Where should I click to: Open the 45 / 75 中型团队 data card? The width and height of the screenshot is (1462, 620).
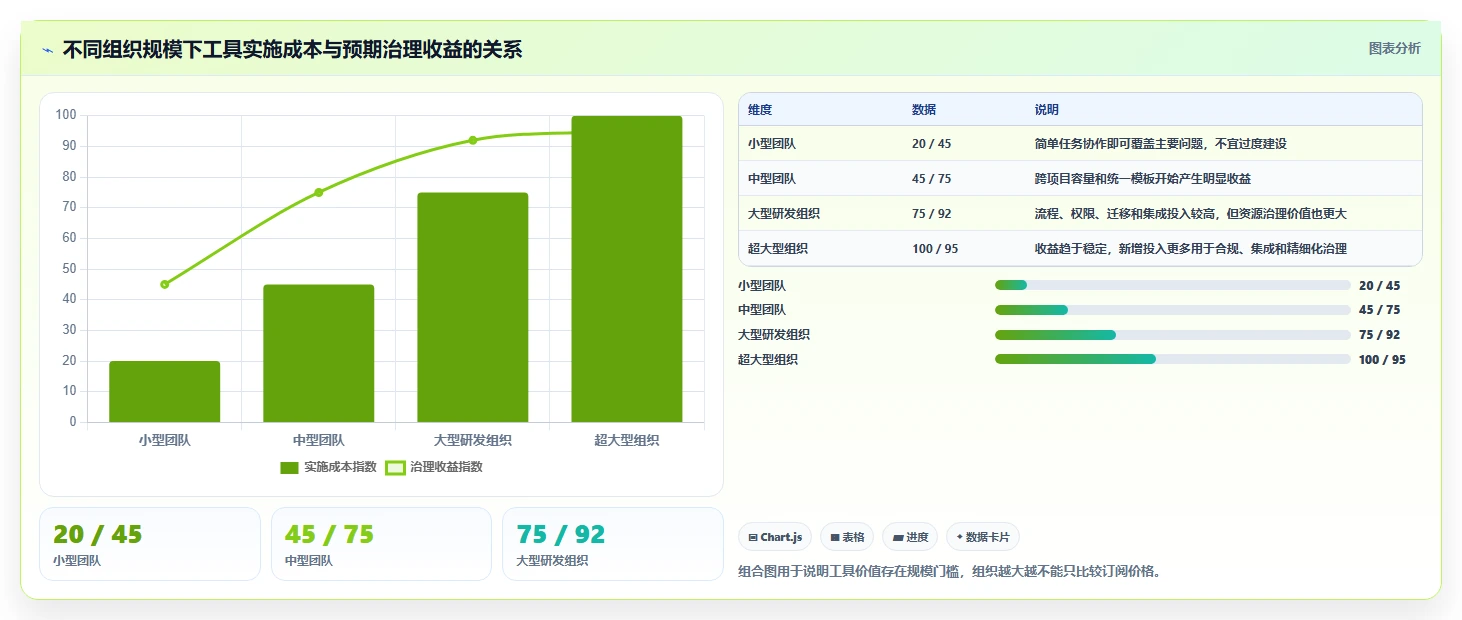tap(381, 544)
